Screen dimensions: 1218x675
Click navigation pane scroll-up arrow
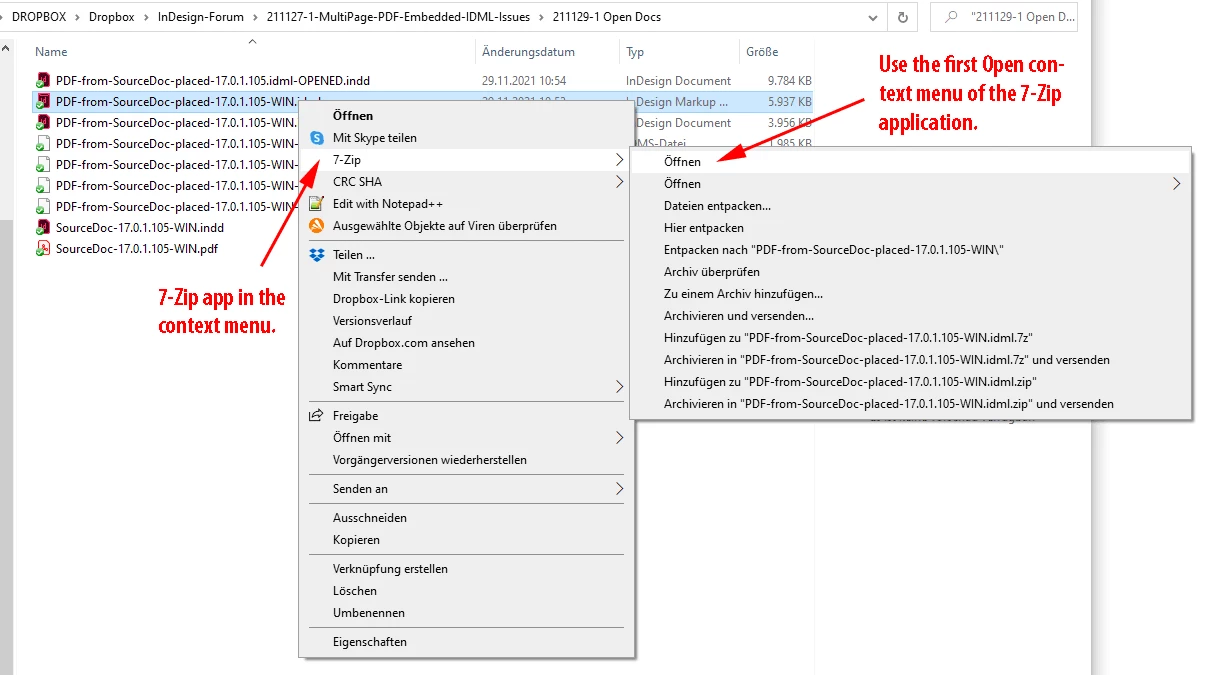7,48
